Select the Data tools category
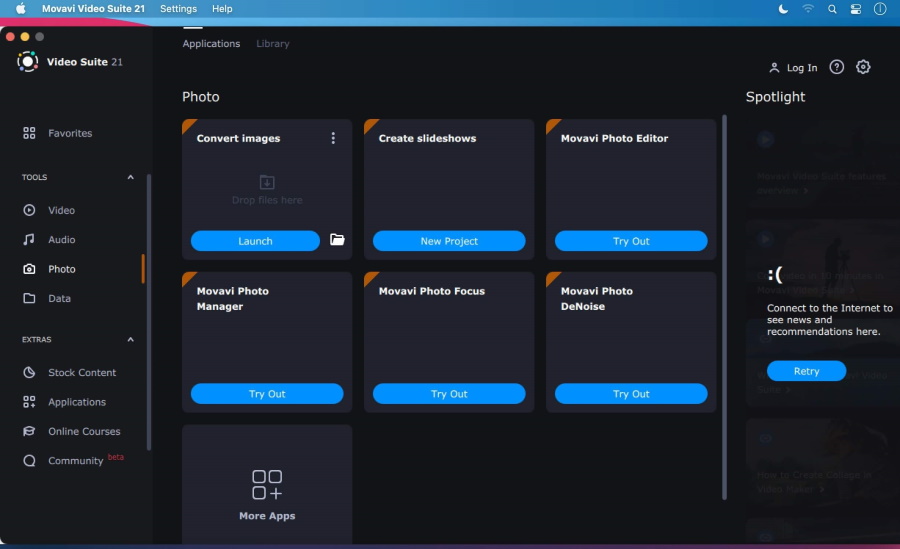Image resolution: width=900 pixels, height=549 pixels. (x=46, y=298)
